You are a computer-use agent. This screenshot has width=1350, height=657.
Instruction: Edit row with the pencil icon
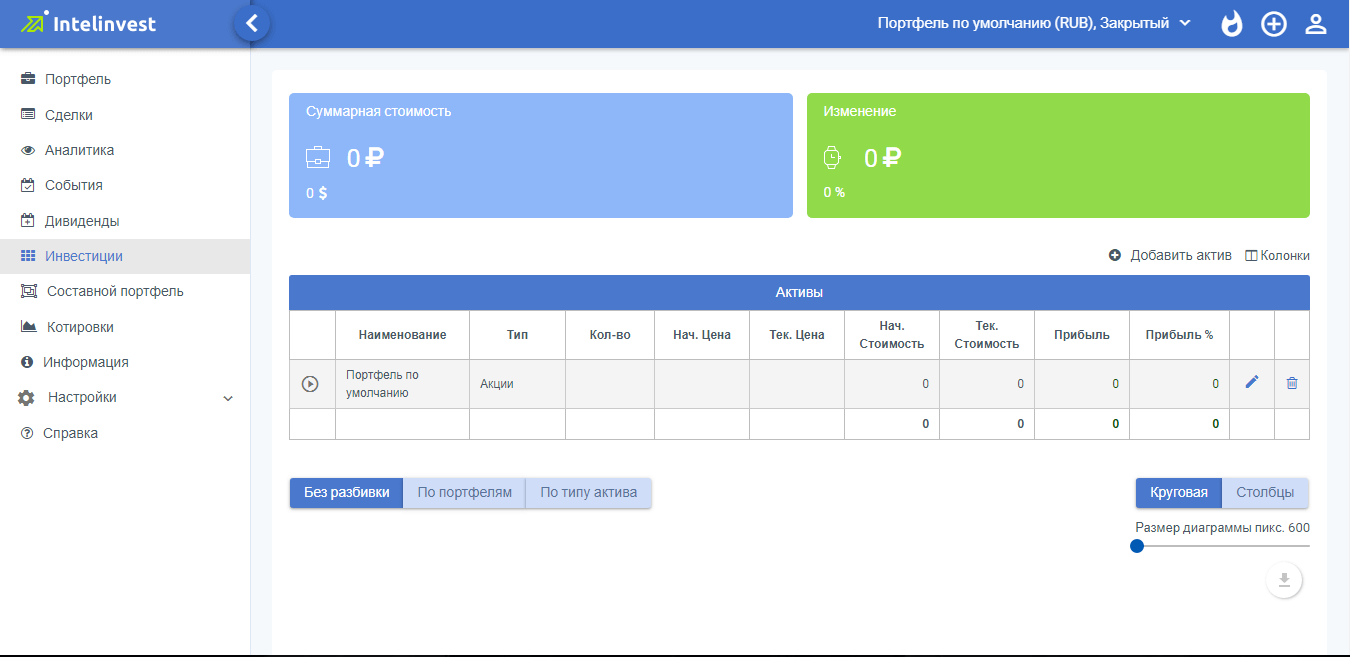1251,383
